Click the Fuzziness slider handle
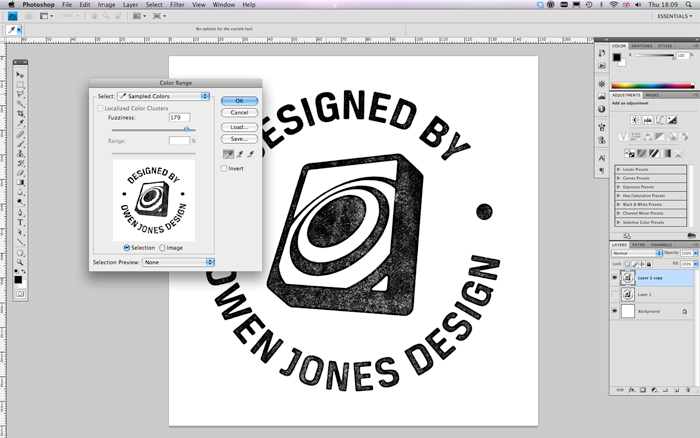 pyautogui.click(x=187, y=129)
